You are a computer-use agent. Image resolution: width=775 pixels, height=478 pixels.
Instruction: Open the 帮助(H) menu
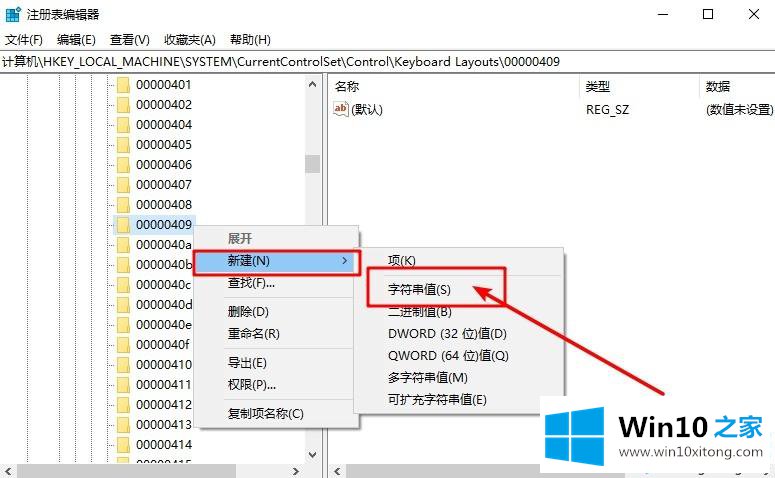250,40
